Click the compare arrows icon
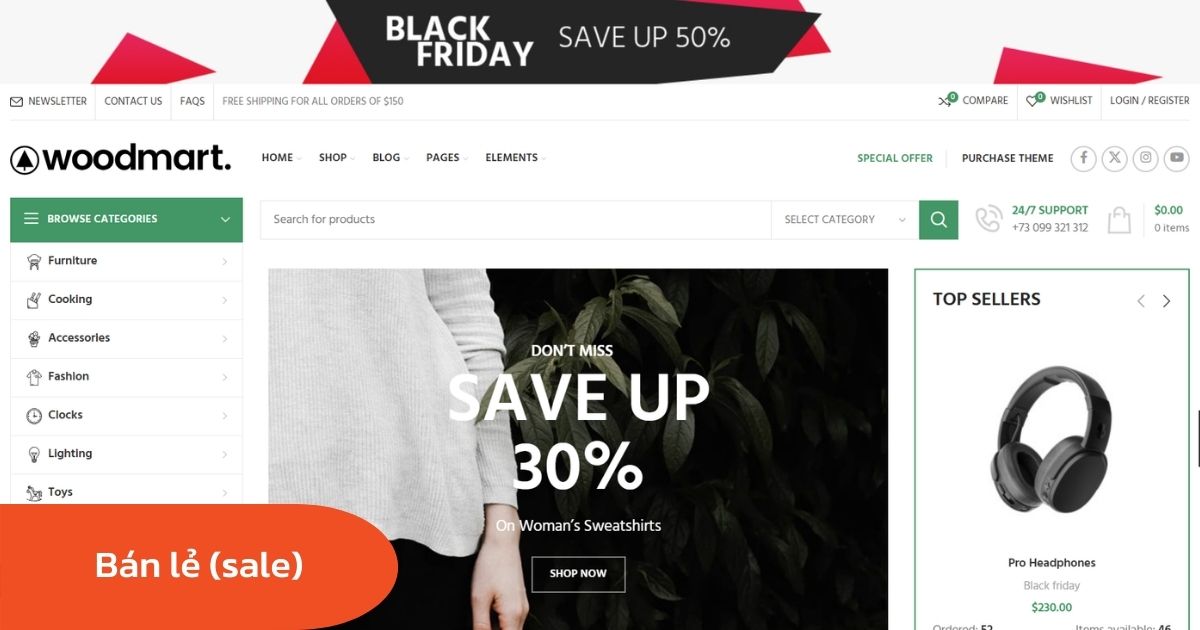The height and width of the screenshot is (630, 1200). point(947,101)
